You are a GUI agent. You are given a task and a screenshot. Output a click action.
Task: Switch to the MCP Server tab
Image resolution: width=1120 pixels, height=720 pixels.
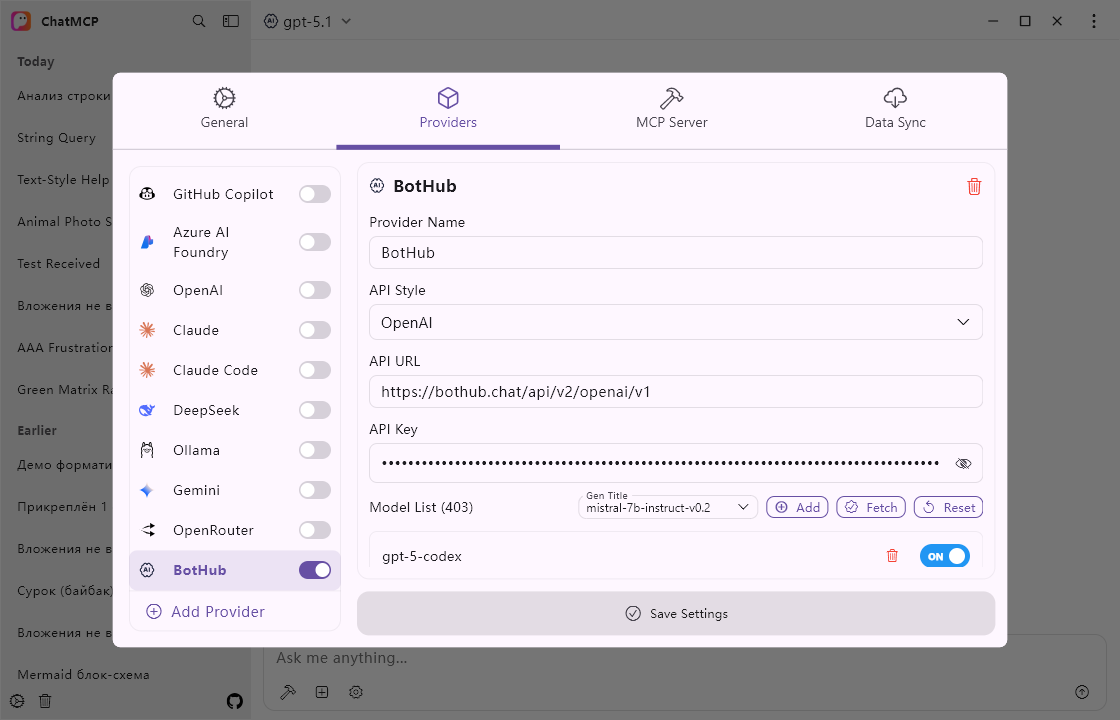point(672,110)
